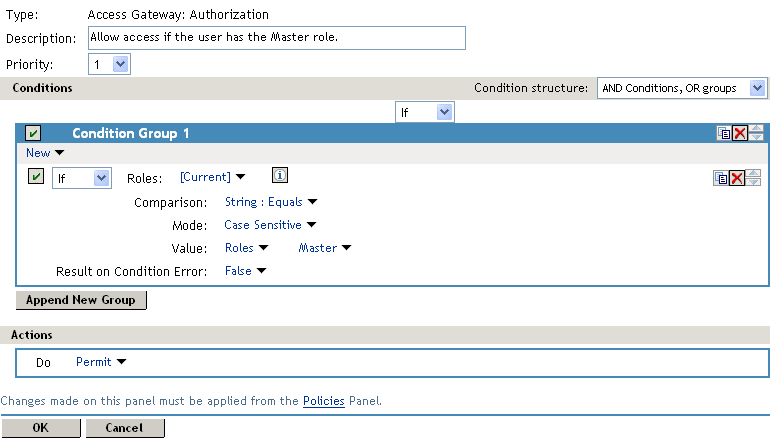Click inside the Description text field

pyautogui.click(x=277, y=37)
